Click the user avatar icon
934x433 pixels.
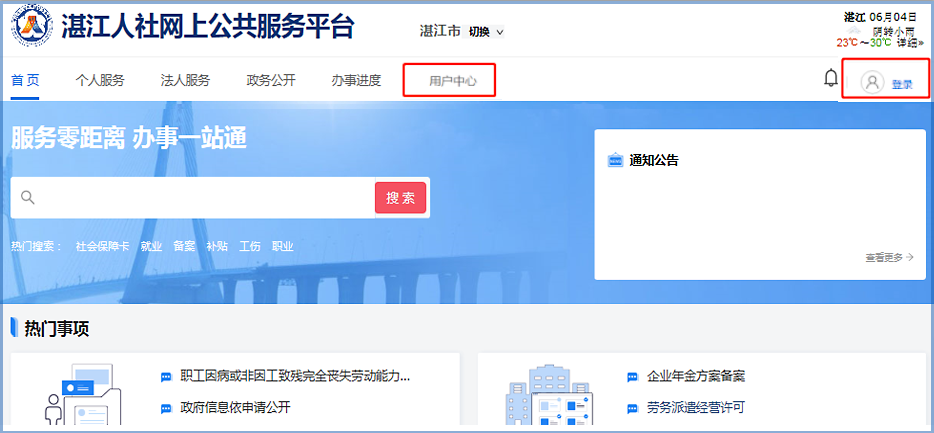point(872,83)
